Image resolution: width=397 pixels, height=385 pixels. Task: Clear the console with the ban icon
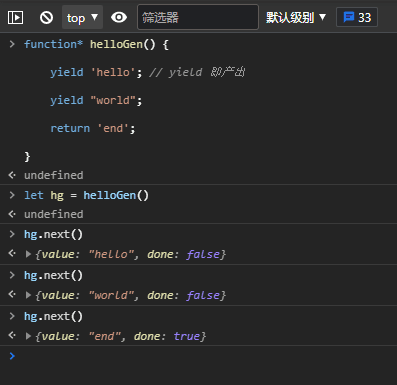(x=46, y=17)
